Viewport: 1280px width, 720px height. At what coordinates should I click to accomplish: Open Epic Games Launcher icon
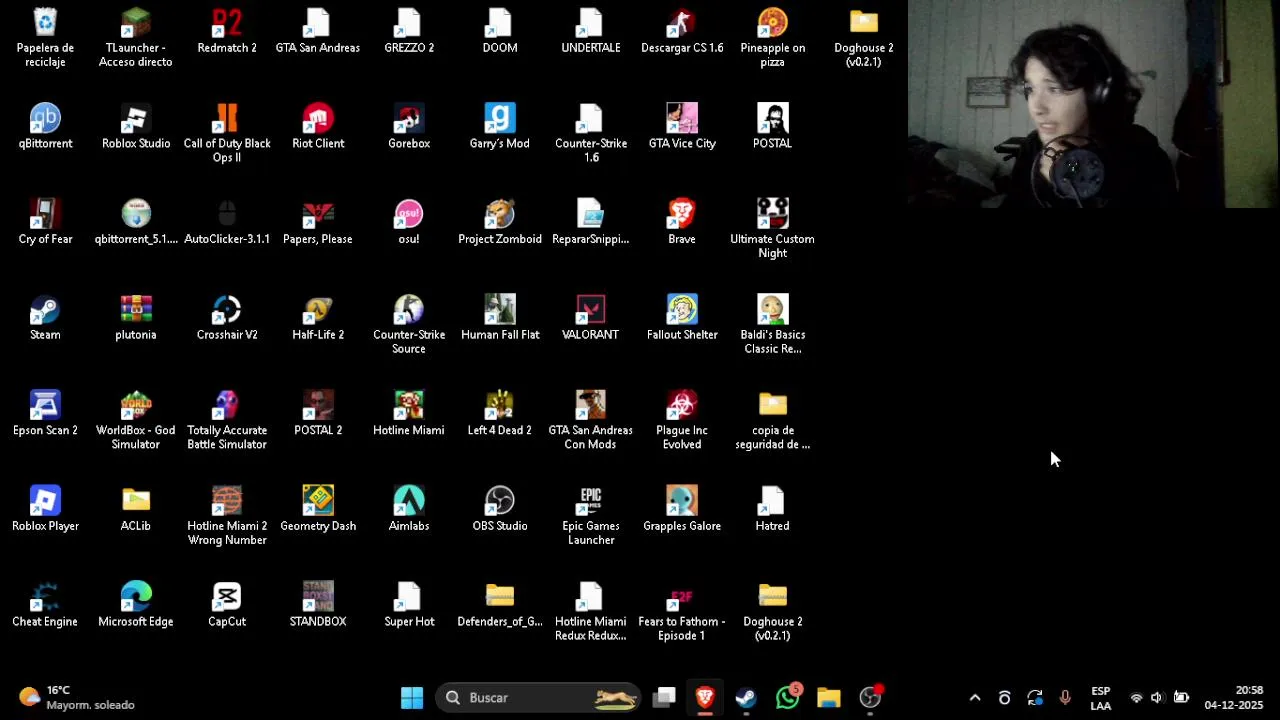(x=591, y=516)
